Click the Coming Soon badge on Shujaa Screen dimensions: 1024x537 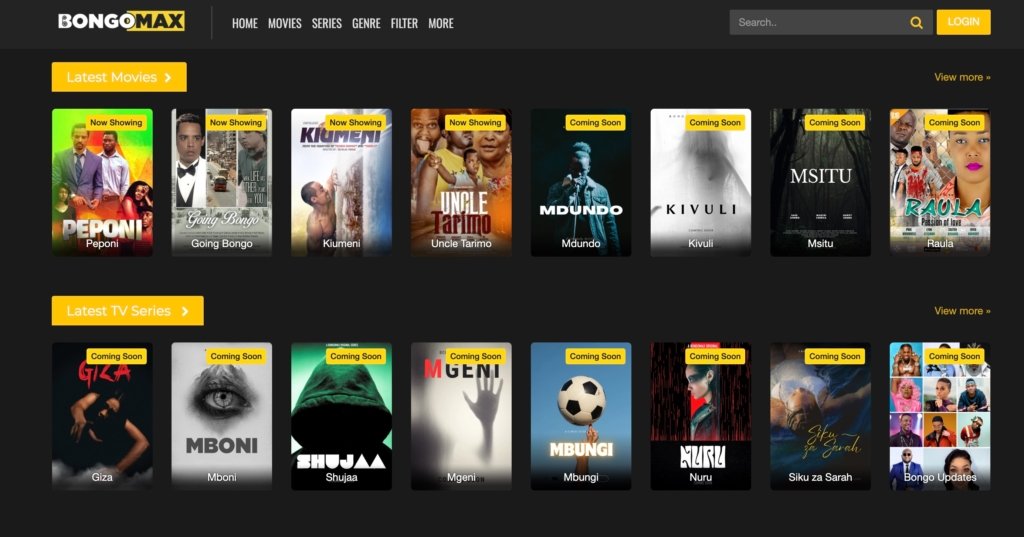[355, 356]
